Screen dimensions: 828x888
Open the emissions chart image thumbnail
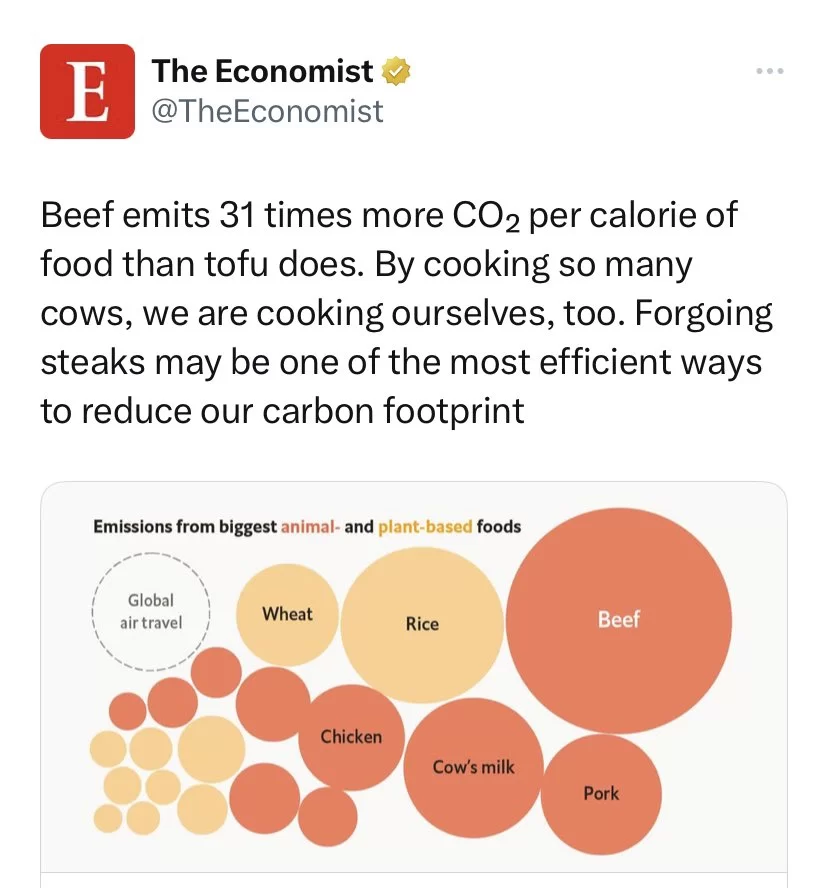(414, 685)
